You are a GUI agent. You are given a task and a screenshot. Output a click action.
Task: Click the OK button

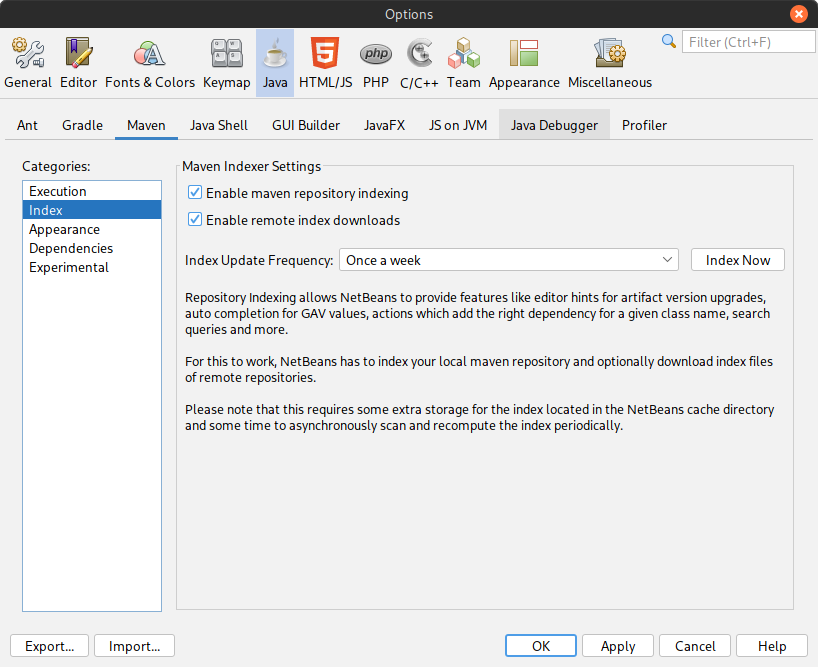[540, 646]
